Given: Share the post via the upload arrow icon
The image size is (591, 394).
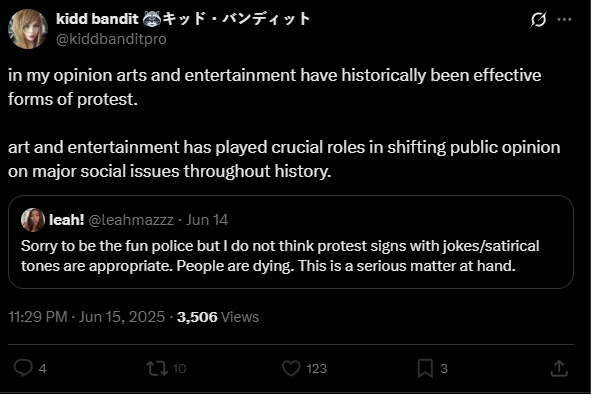Looking at the screenshot, I should point(559,368).
